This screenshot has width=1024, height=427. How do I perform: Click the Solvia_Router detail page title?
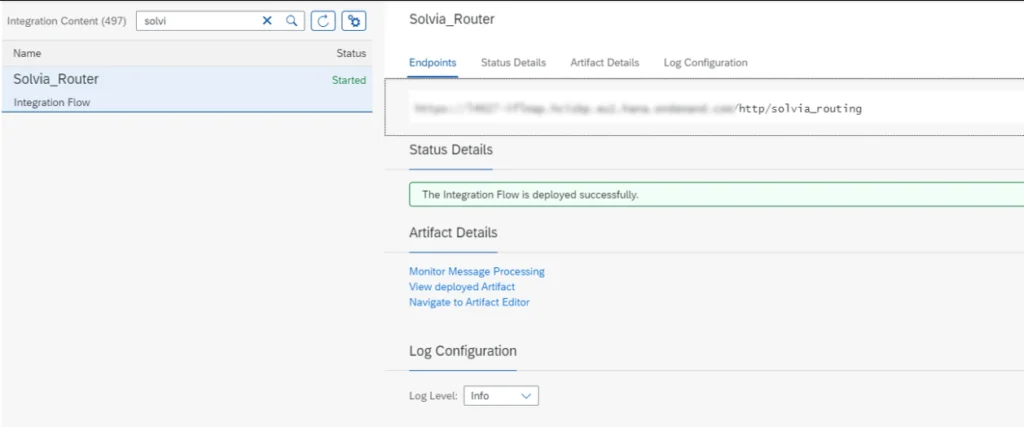pyautogui.click(x=451, y=20)
